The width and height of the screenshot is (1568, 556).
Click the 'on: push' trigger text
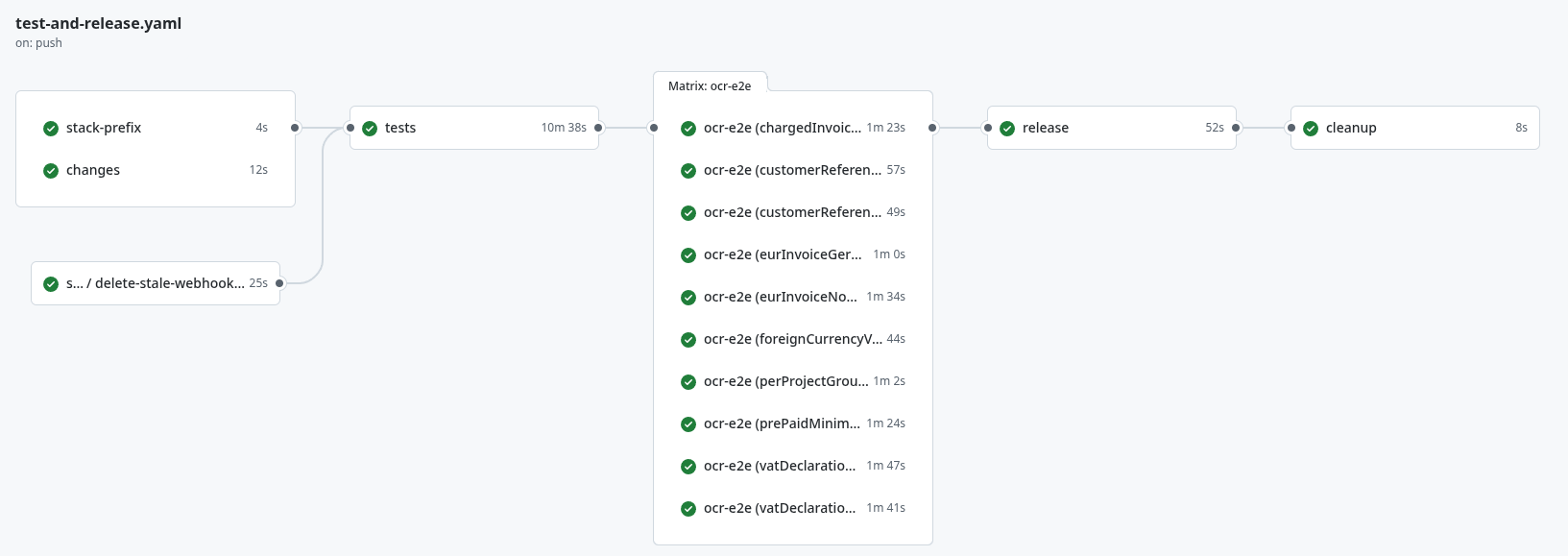[38, 43]
